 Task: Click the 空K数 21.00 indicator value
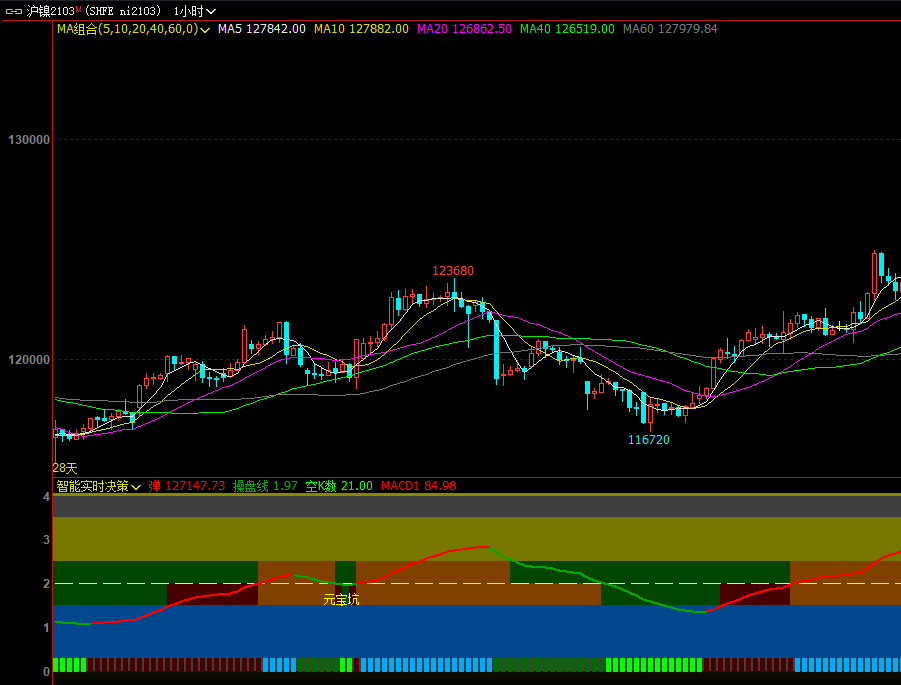pyautogui.click(x=339, y=486)
